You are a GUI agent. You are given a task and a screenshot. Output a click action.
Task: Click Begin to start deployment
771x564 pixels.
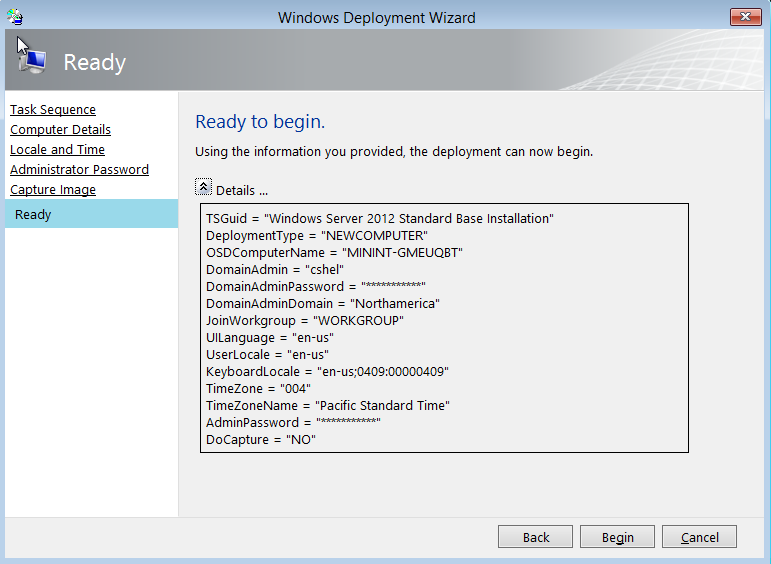click(618, 537)
